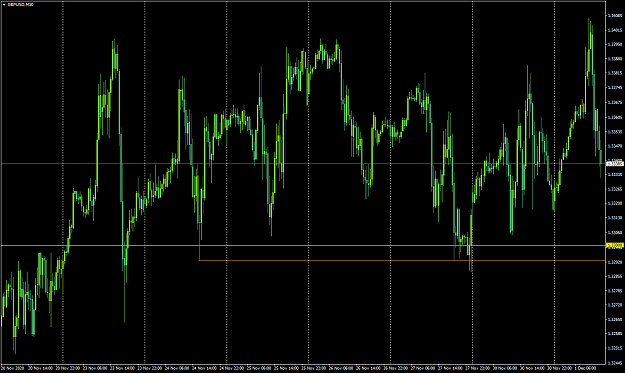Click the '24 Nov 14:00' time axis label
This screenshot has width=625, height=373.
pos(204,368)
